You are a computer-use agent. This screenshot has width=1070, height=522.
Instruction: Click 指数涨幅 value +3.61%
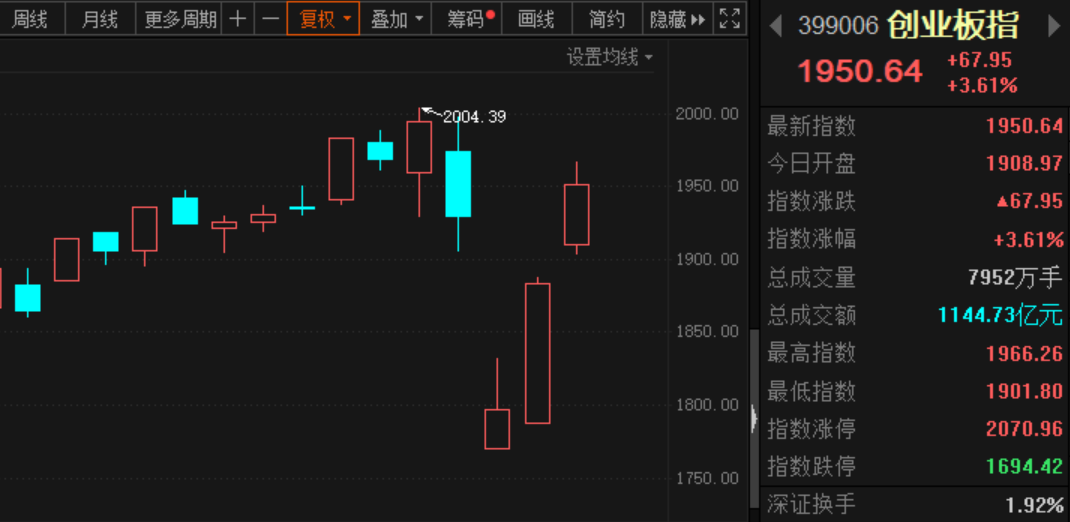tap(1028, 240)
